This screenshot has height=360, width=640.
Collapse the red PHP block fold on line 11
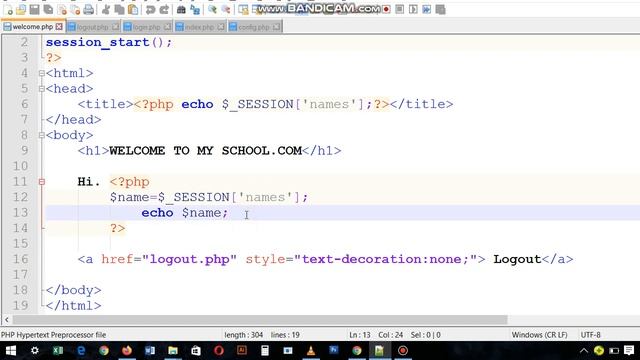pyautogui.click(x=41, y=182)
